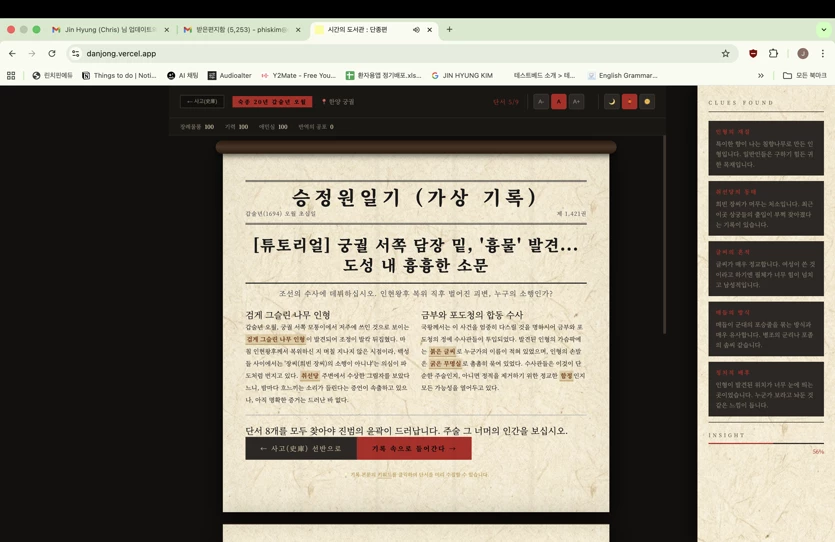Open the 모든 북마크 folder
This screenshot has height=542, width=835.
point(804,76)
